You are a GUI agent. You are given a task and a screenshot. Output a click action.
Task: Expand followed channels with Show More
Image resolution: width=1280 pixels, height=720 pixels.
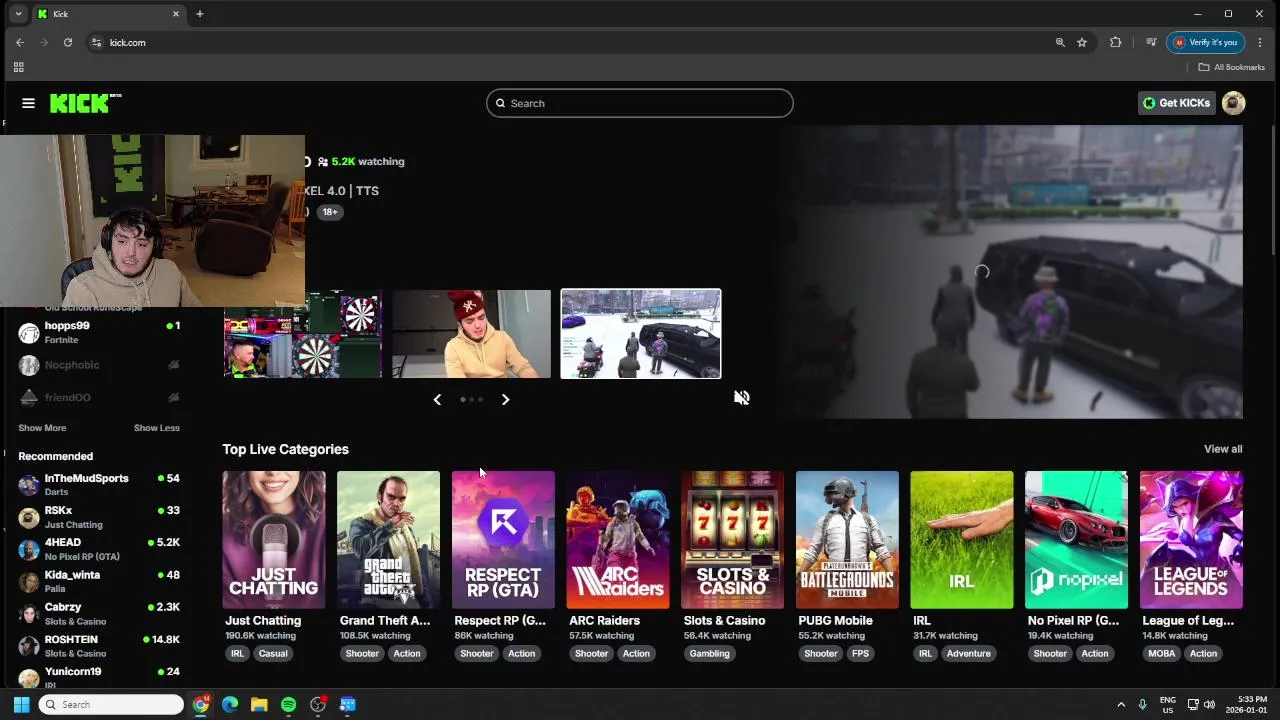point(42,428)
